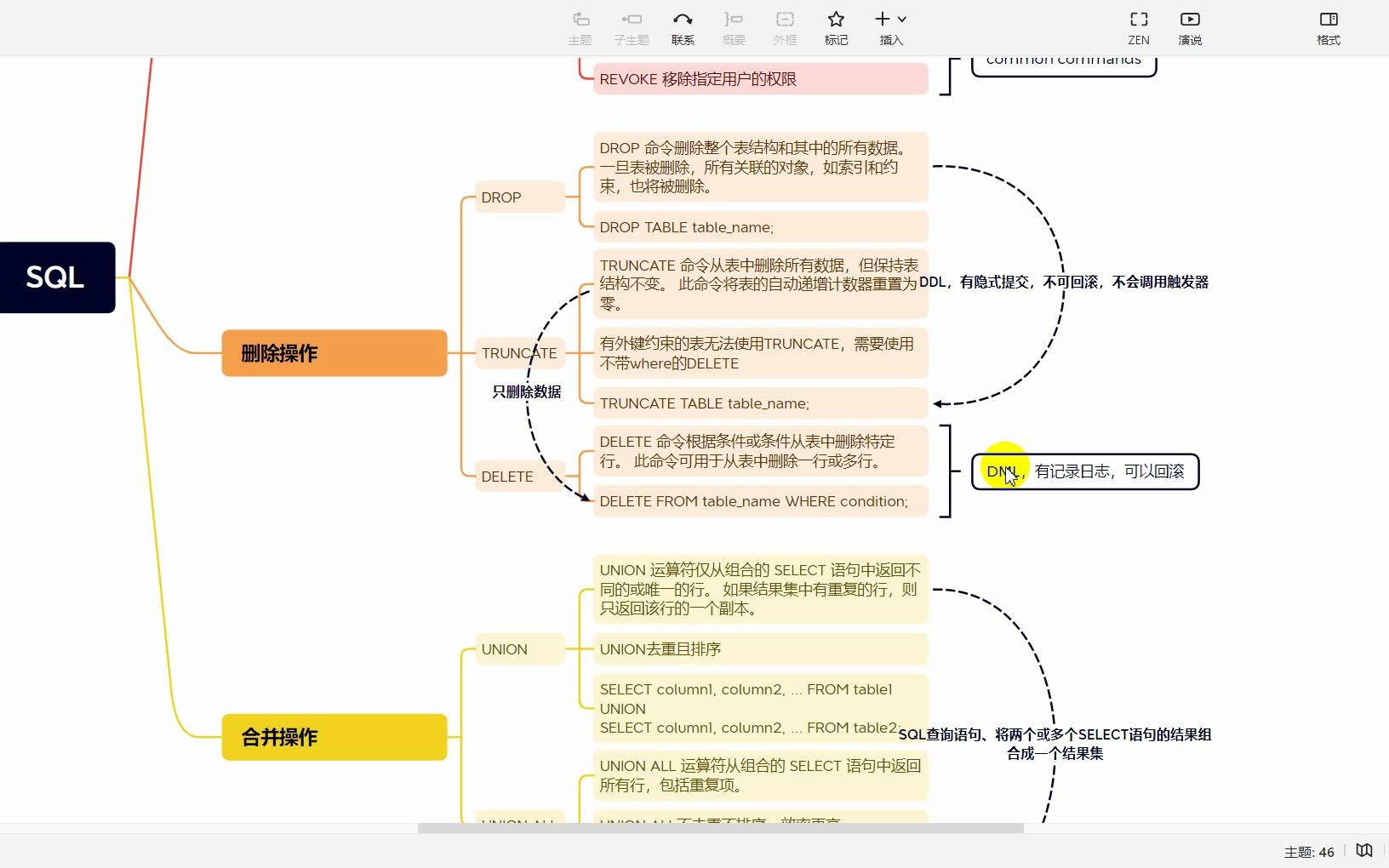Viewport: 1389px width, 868px height.
Task: Select the UNION subtopic
Action: (x=520, y=649)
